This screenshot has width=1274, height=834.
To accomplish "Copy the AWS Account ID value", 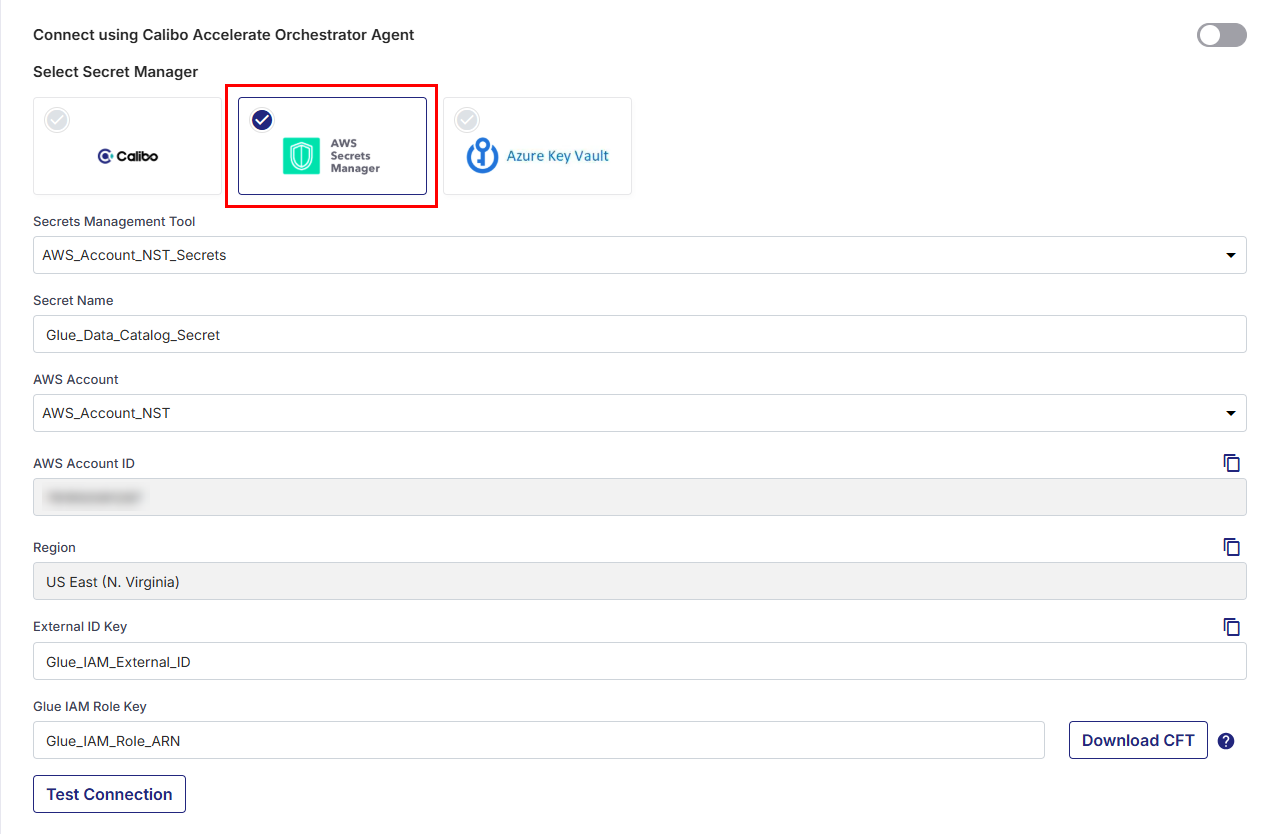I will pyautogui.click(x=1232, y=463).
